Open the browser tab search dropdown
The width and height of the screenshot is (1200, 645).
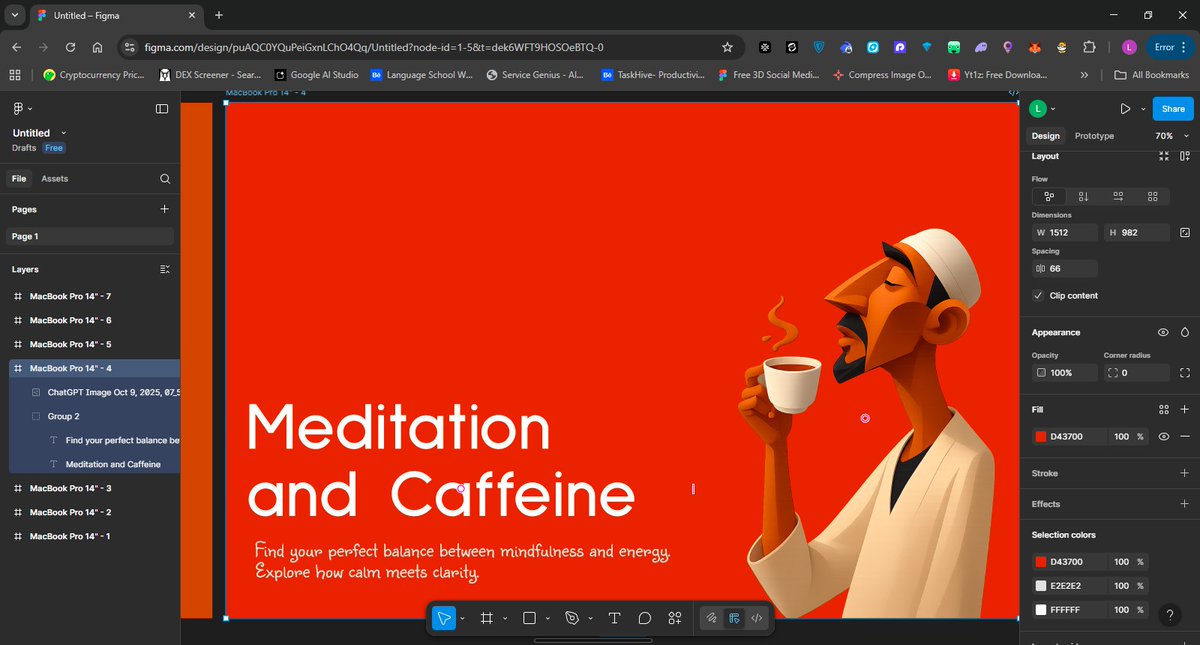(15, 15)
